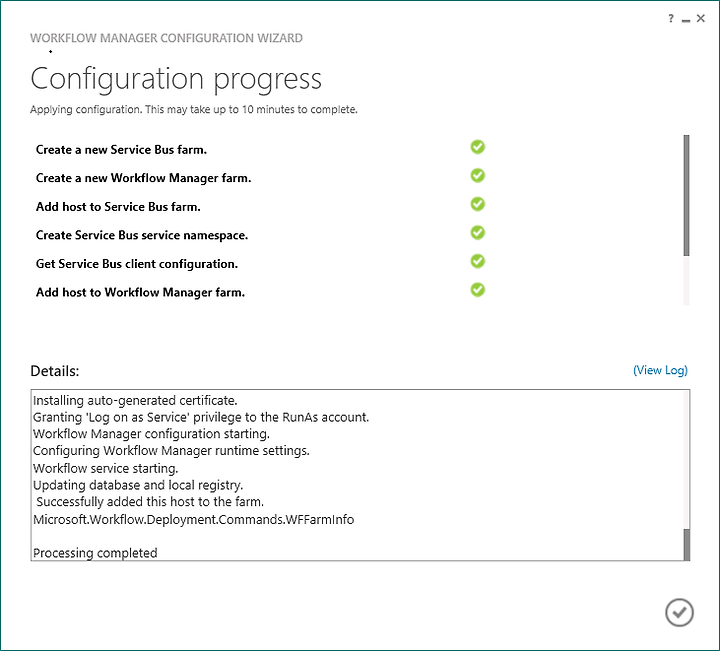Click the task list vertical scrollbar thumb
This screenshot has height=651, width=720.
pyautogui.click(x=686, y=195)
